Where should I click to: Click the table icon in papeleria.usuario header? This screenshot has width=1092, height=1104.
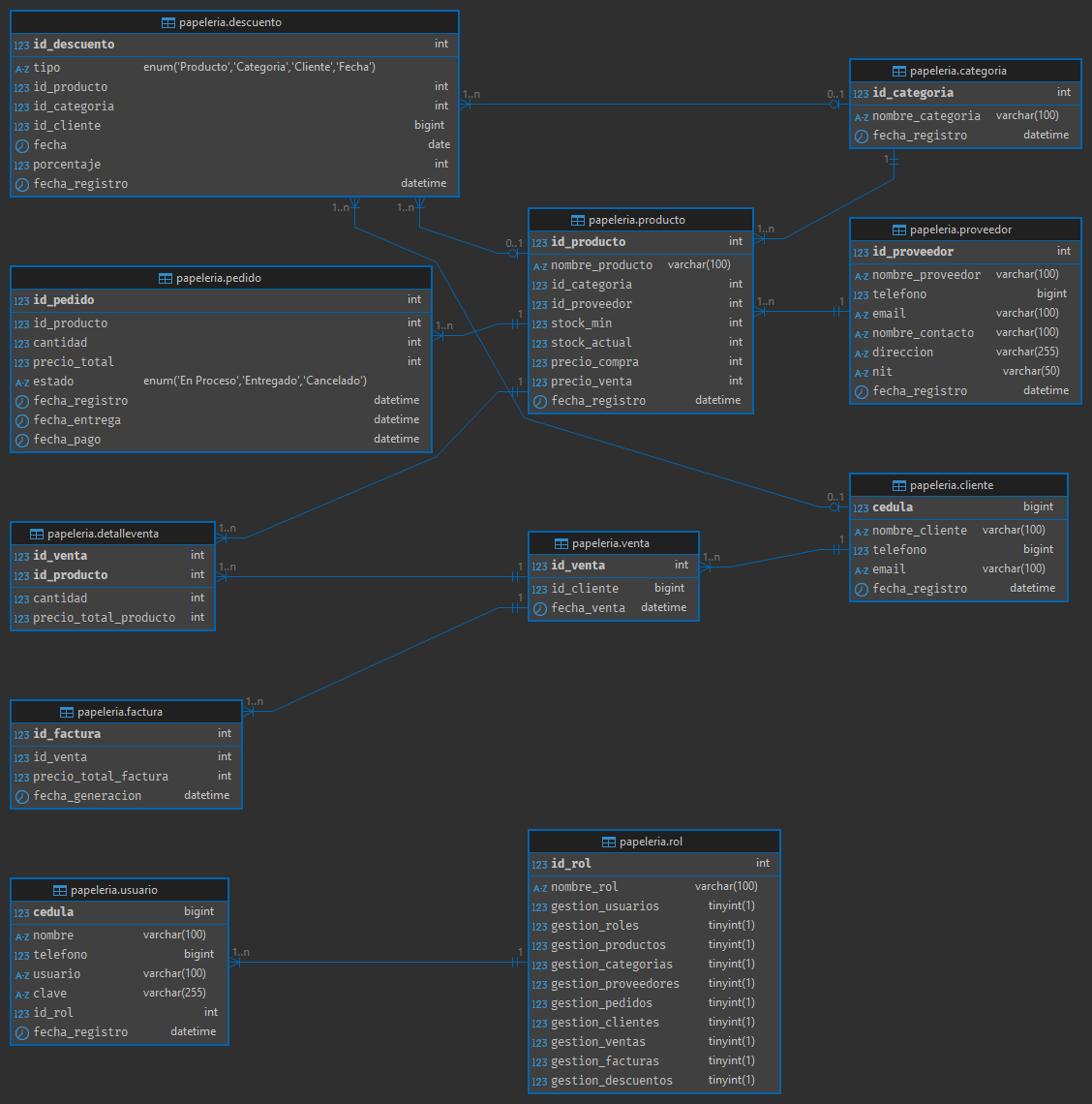pyautogui.click(x=61, y=891)
